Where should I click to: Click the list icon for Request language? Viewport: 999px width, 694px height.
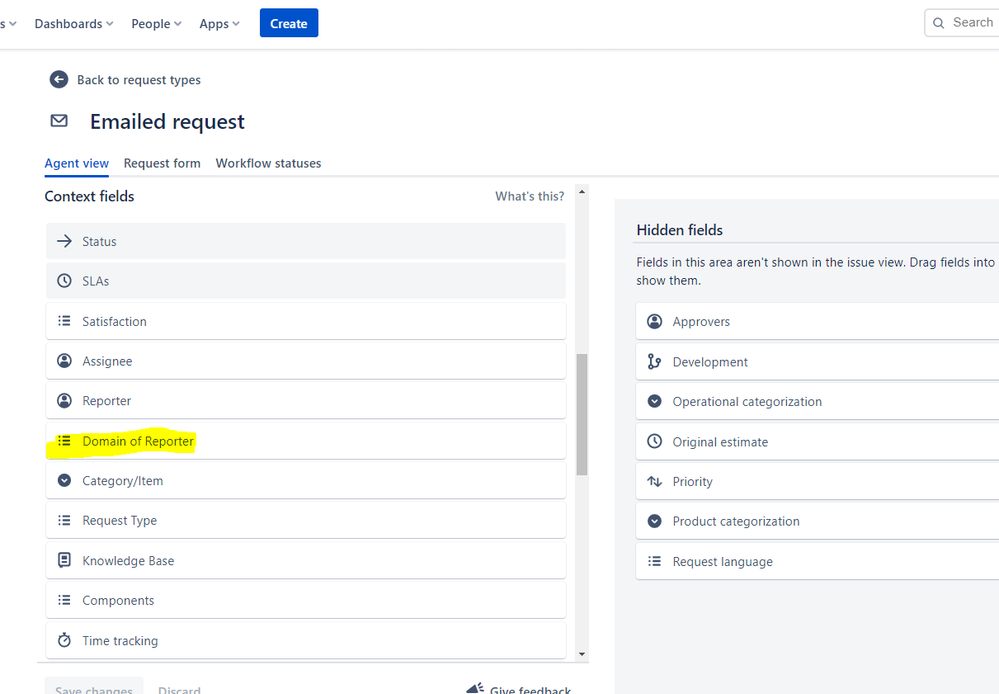[654, 561]
